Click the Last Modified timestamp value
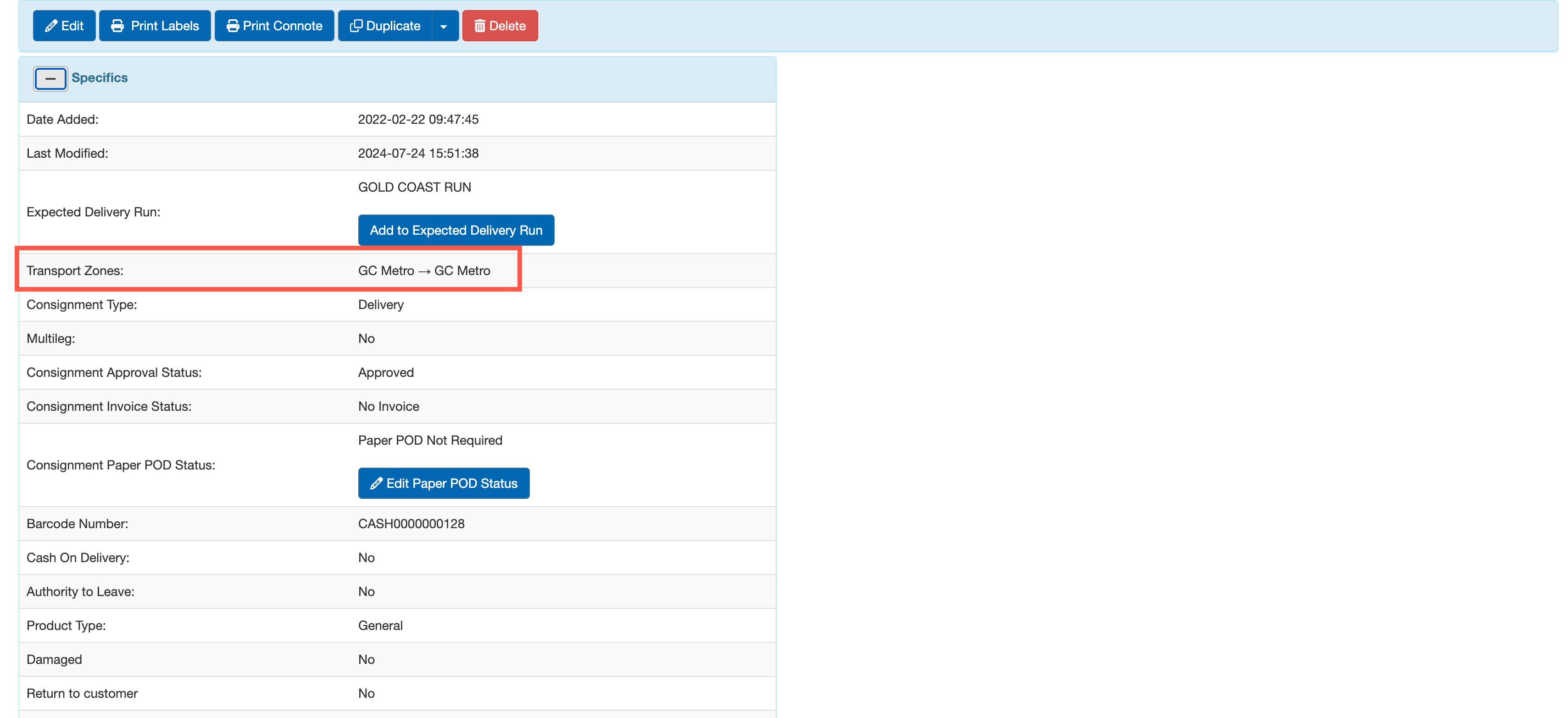Image resolution: width=1568 pixels, height=718 pixels. [417, 153]
